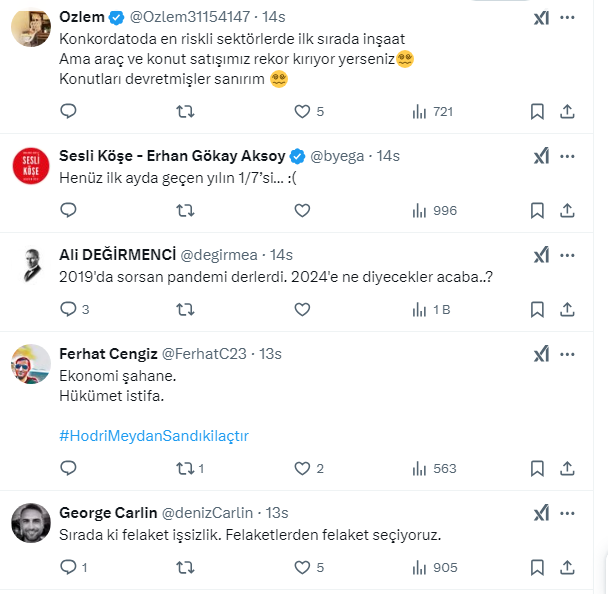608x594 pixels.
Task: View analytics for tweet with 996 views
Action: (434, 211)
